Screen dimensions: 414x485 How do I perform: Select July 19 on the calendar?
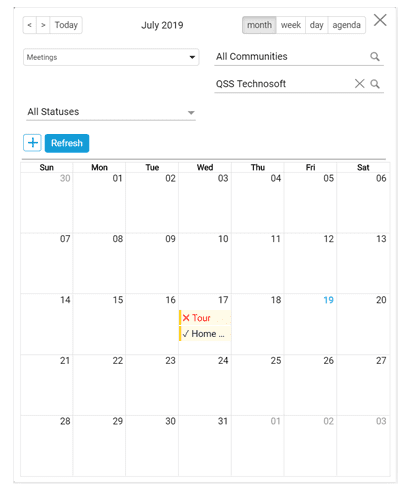coord(310,324)
